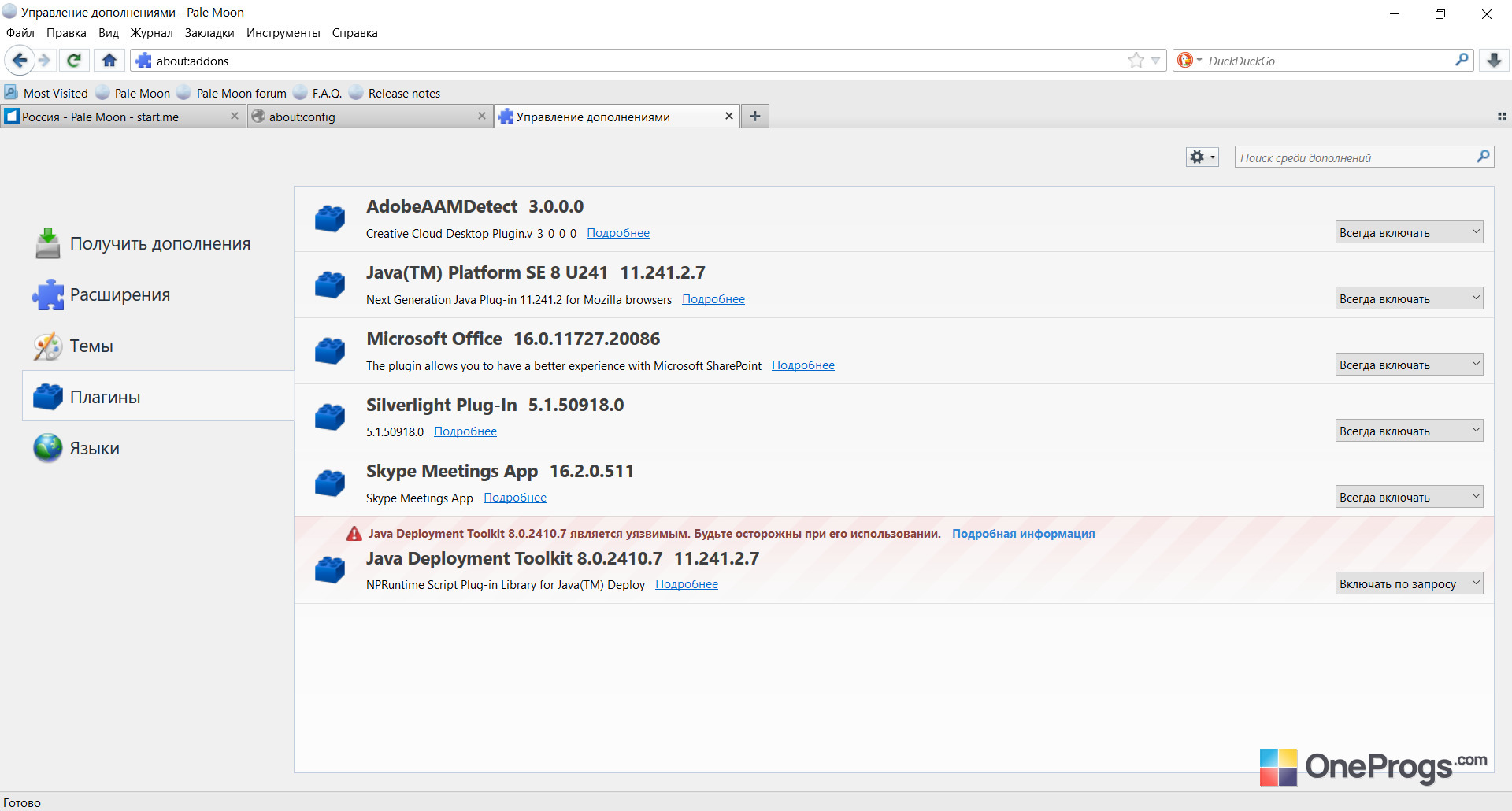Open the Skype Meetings App activation dropdown
This screenshot has width=1512, height=811.
[x=1409, y=497]
